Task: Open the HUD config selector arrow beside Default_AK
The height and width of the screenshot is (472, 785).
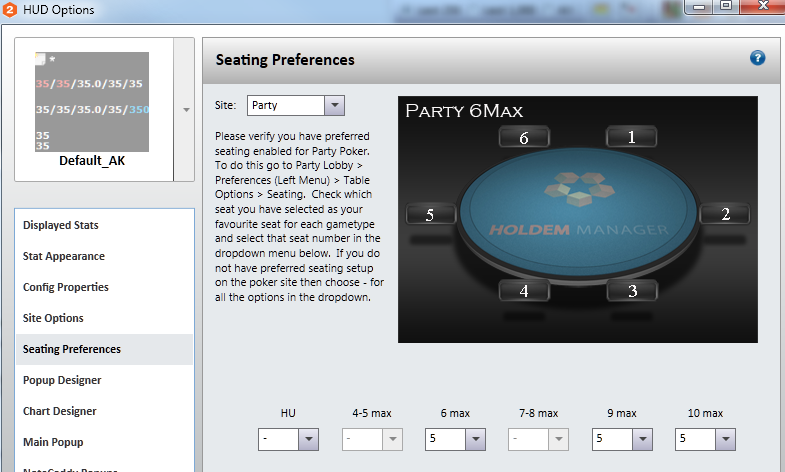Action: tap(186, 110)
